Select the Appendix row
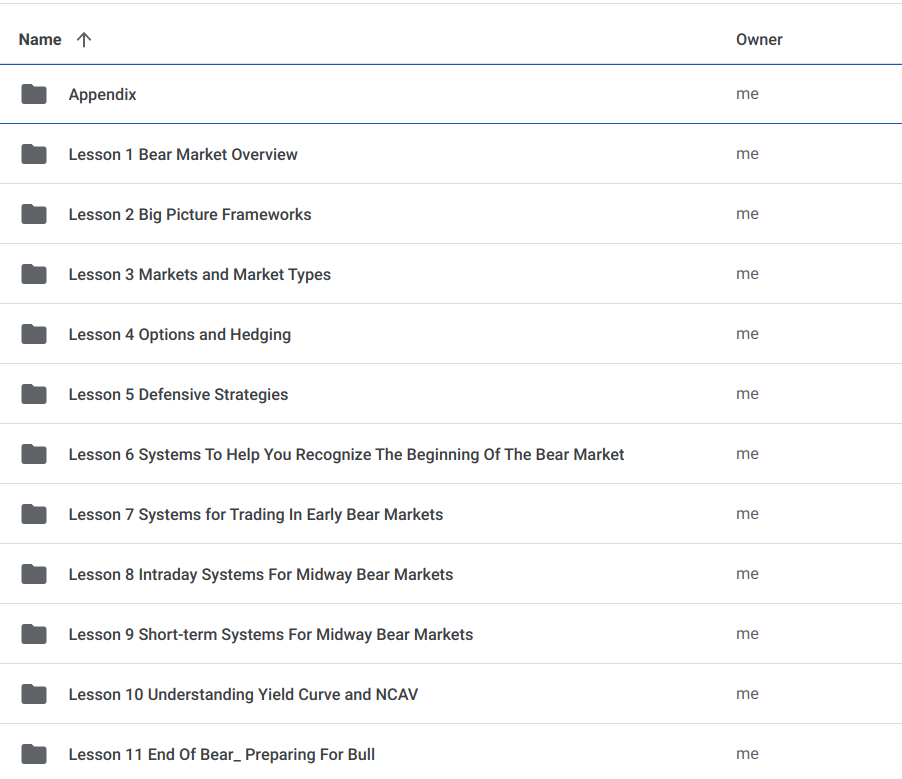The height and width of the screenshot is (779, 902). (x=102, y=93)
